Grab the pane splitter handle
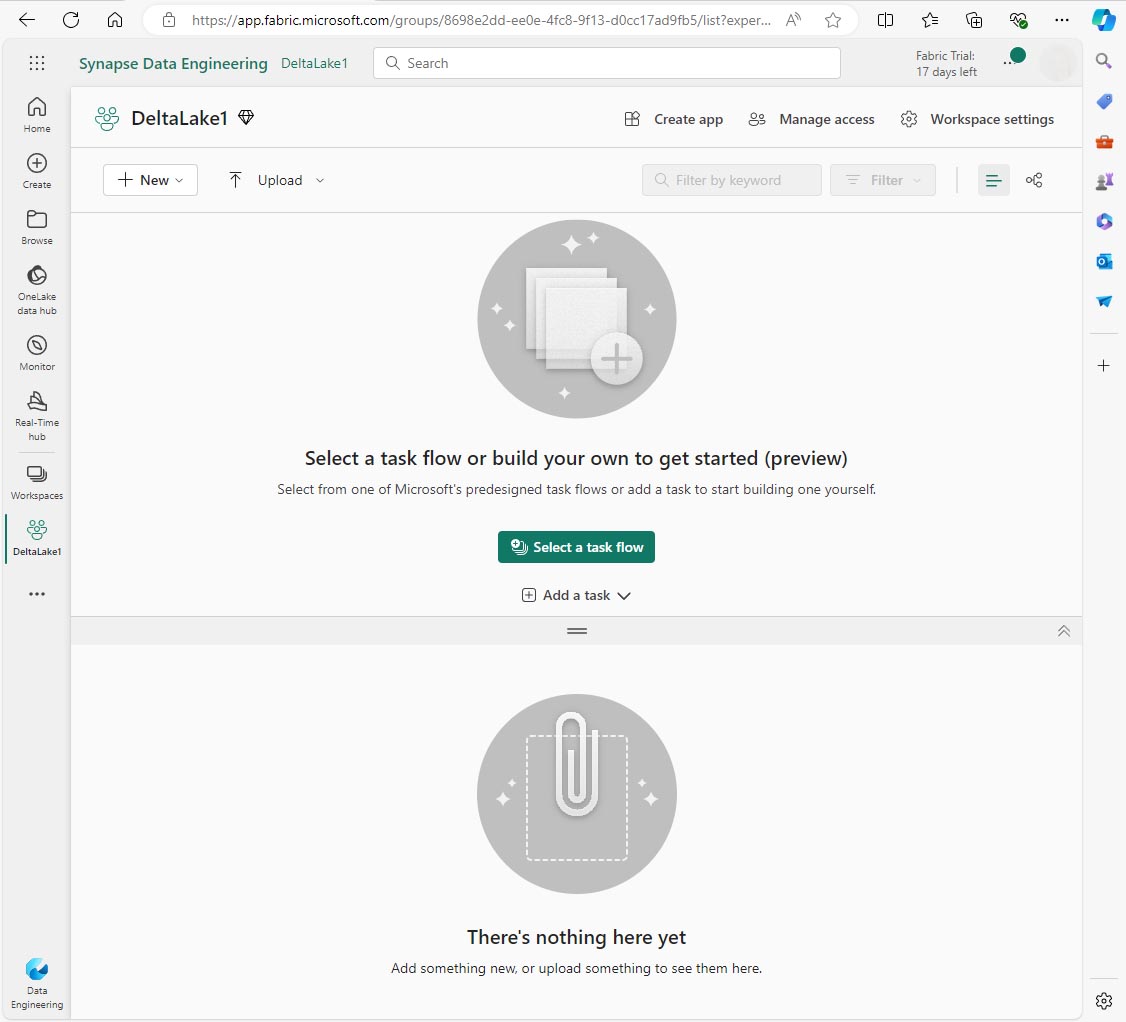Image resolution: width=1126 pixels, height=1022 pixels. tap(577, 631)
